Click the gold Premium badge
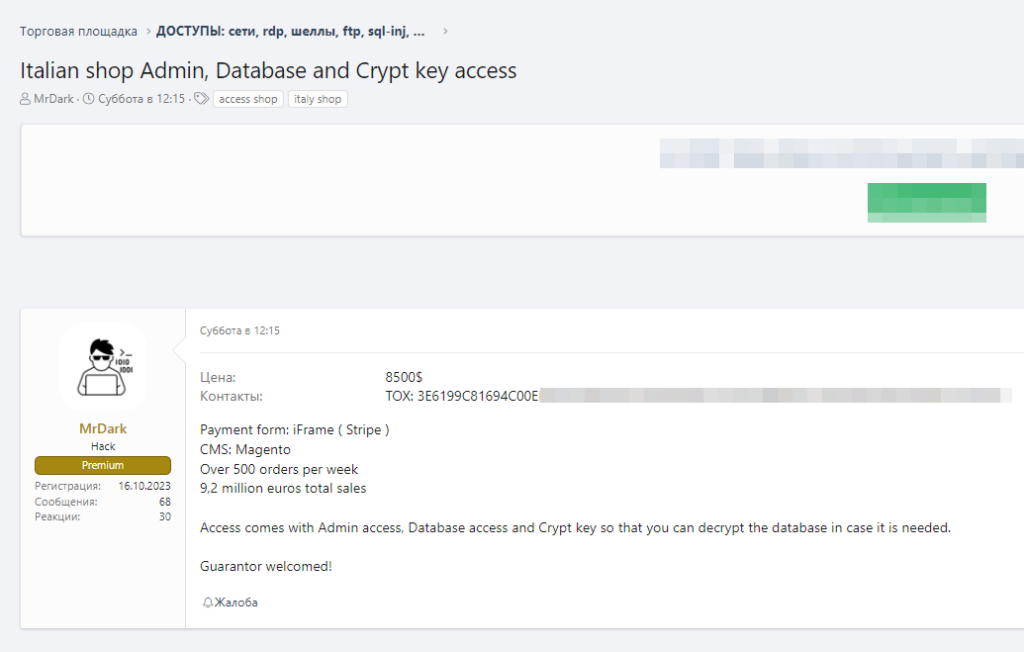Viewport: 1024px width, 652px height. coord(103,465)
